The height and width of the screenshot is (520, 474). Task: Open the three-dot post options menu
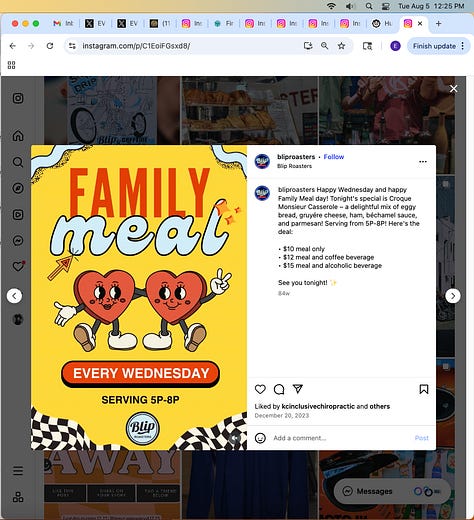pyautogui.click(x=423, y=162)
